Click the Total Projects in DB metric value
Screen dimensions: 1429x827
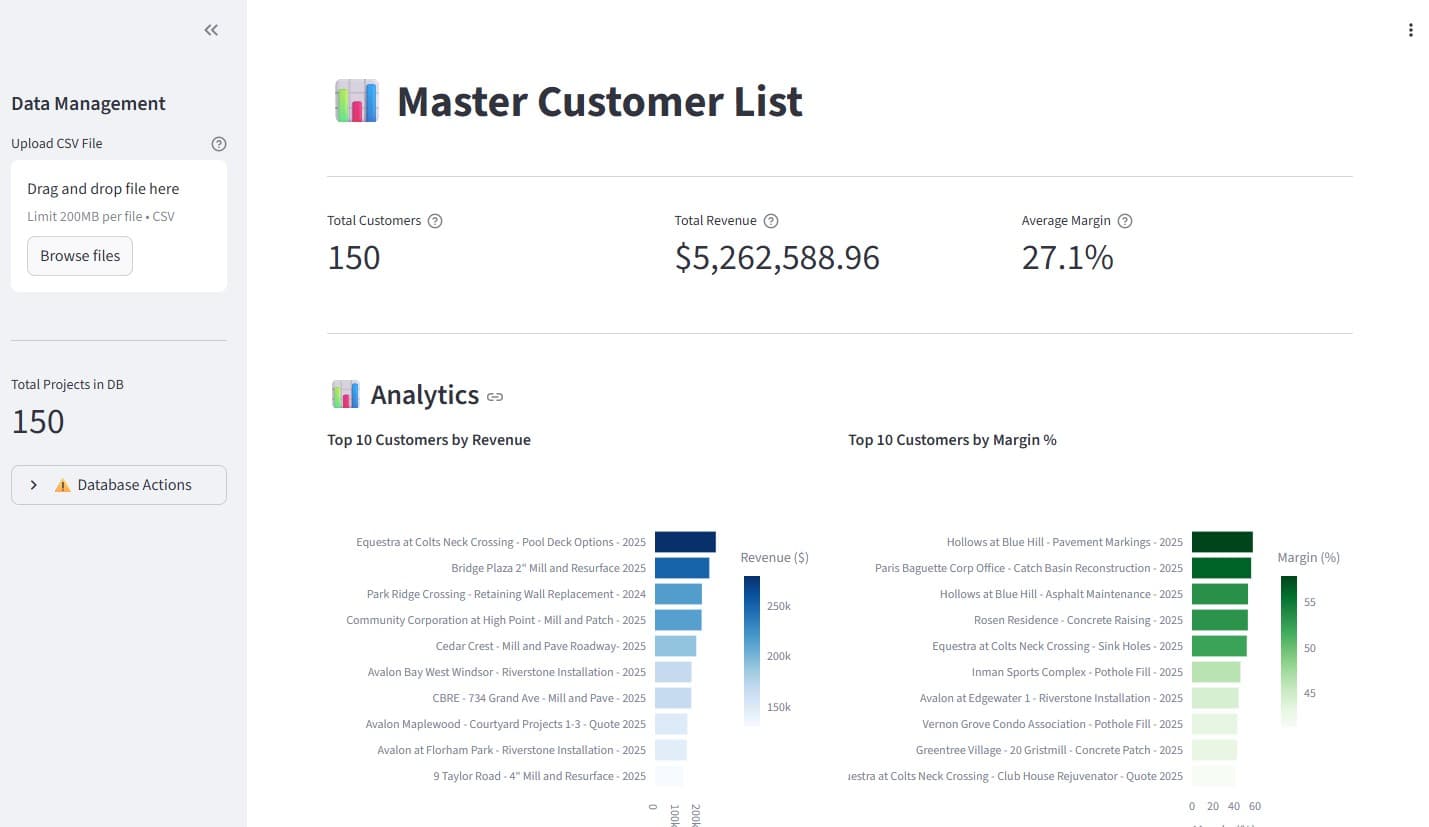(x=37, y=421)
